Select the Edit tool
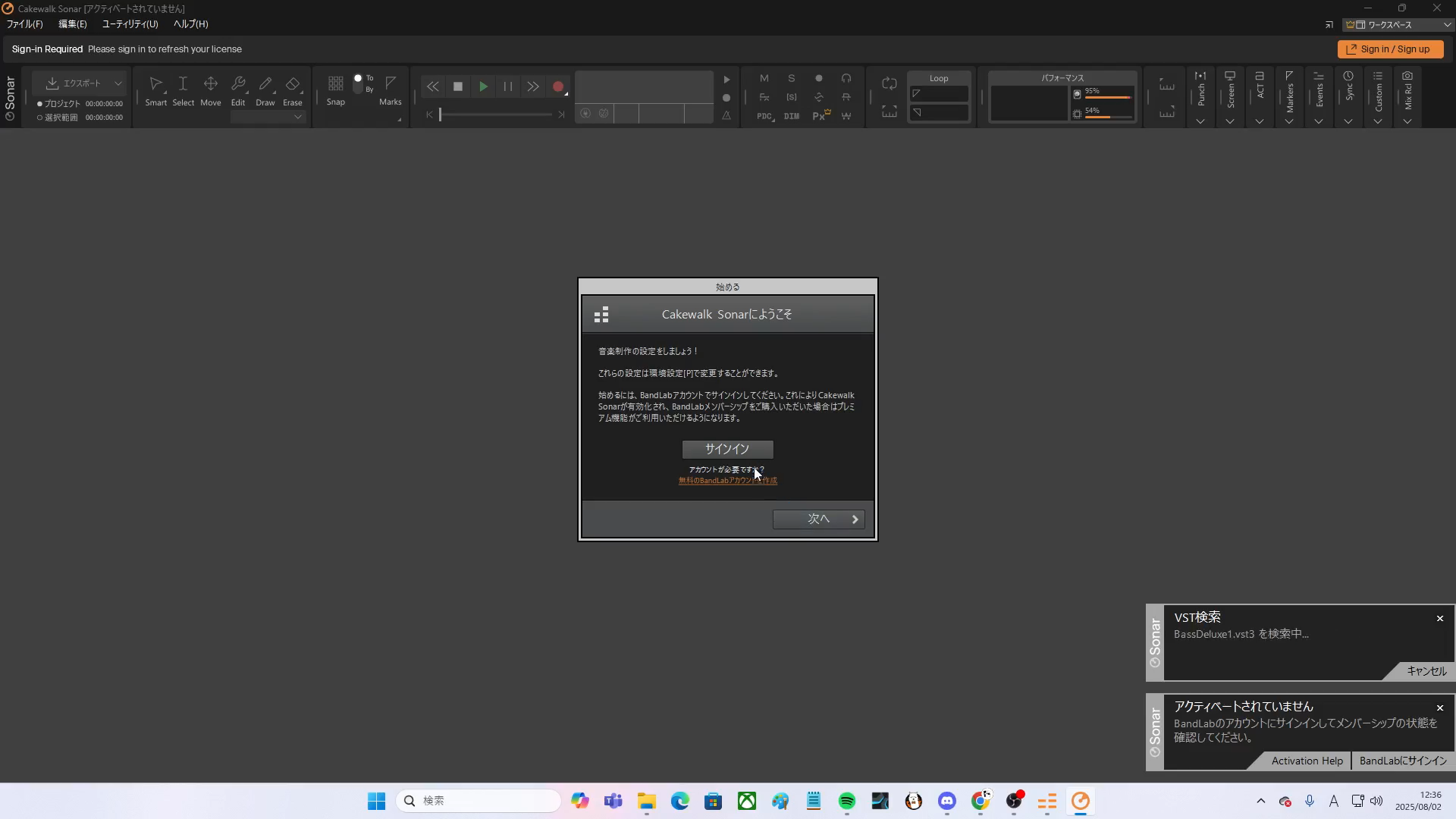The width and height of the screenshot is (1456, 819). (x=238, y=90)
